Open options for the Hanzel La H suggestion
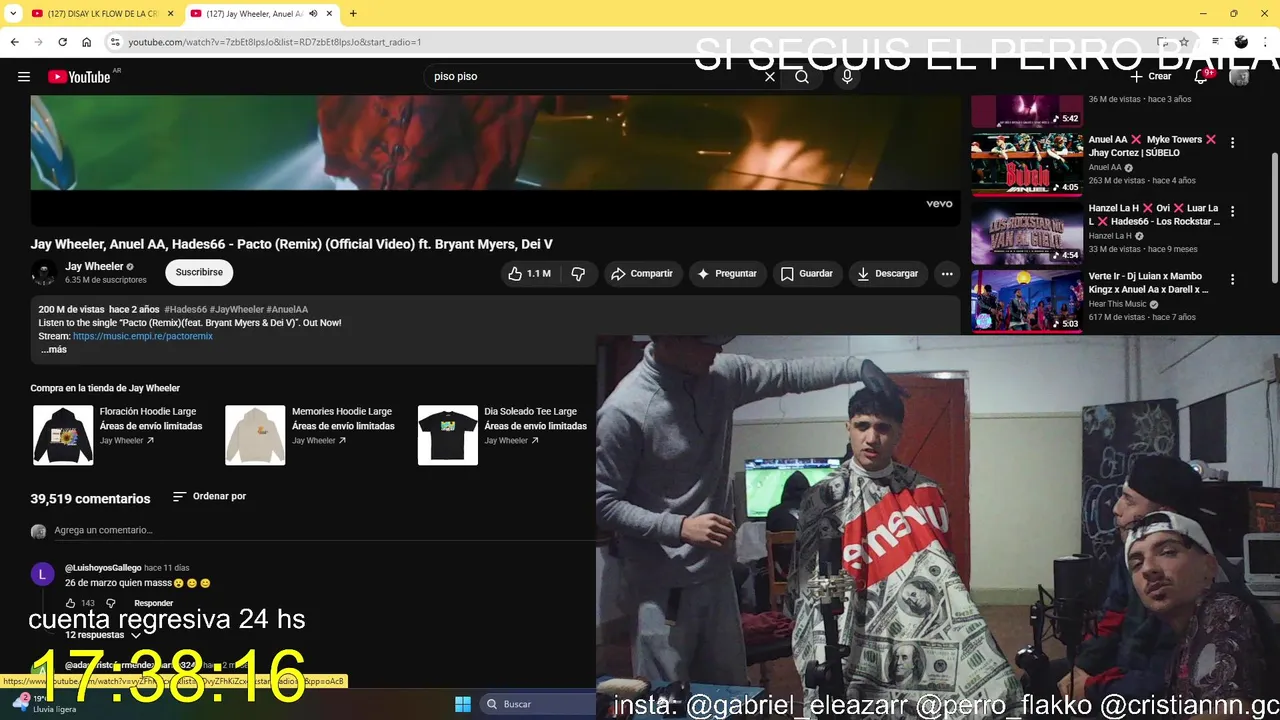This screenshot has height=720, width=1280. tap(1232, 212)
